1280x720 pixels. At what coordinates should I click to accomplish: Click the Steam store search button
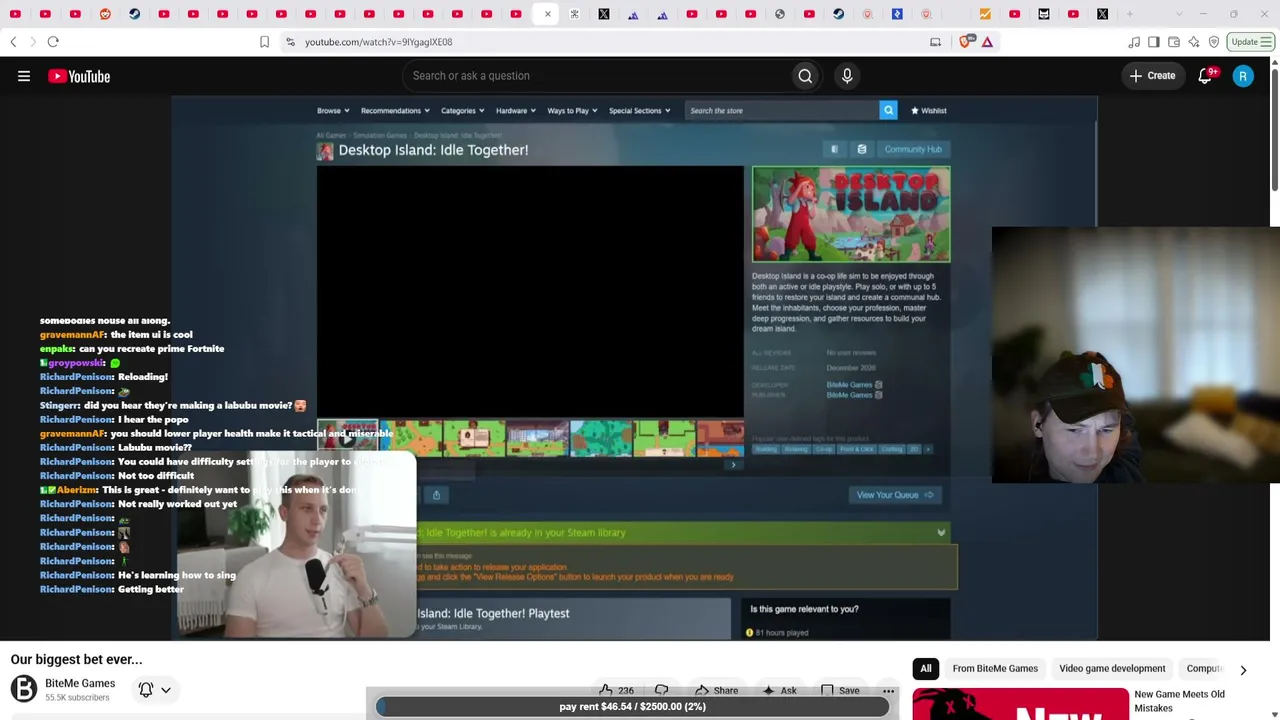click(888, 110)
